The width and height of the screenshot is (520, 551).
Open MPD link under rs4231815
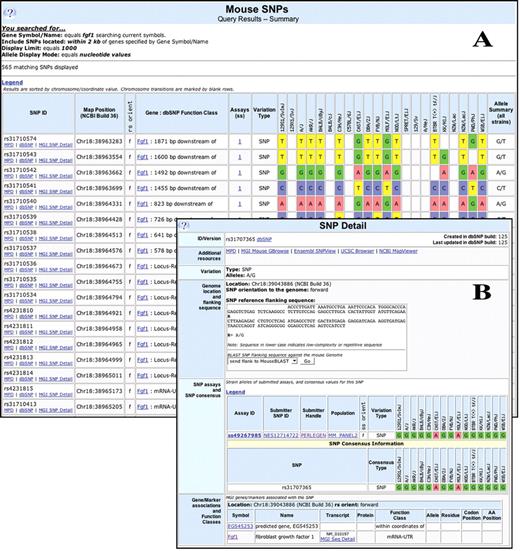tap(9, 394)
